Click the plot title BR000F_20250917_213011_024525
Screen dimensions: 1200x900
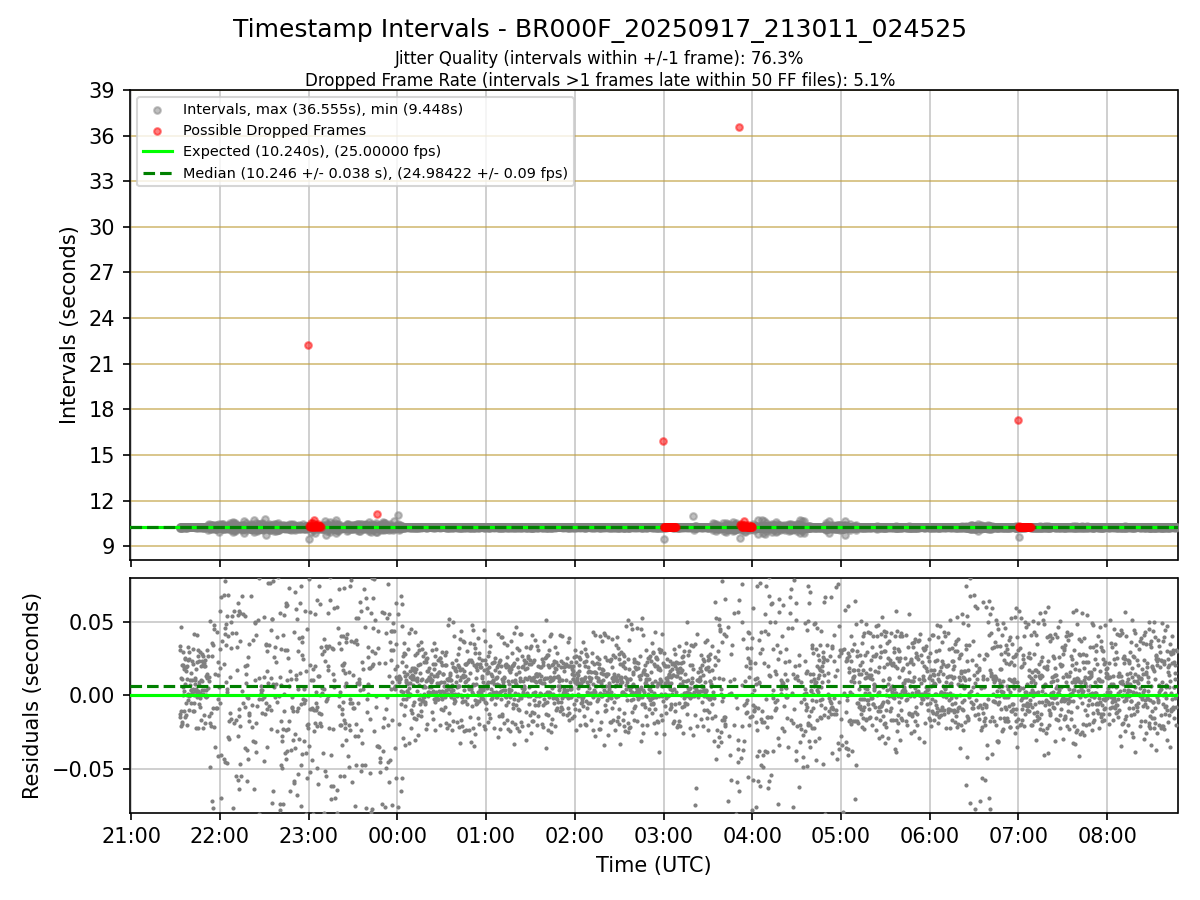pos(600,29)
